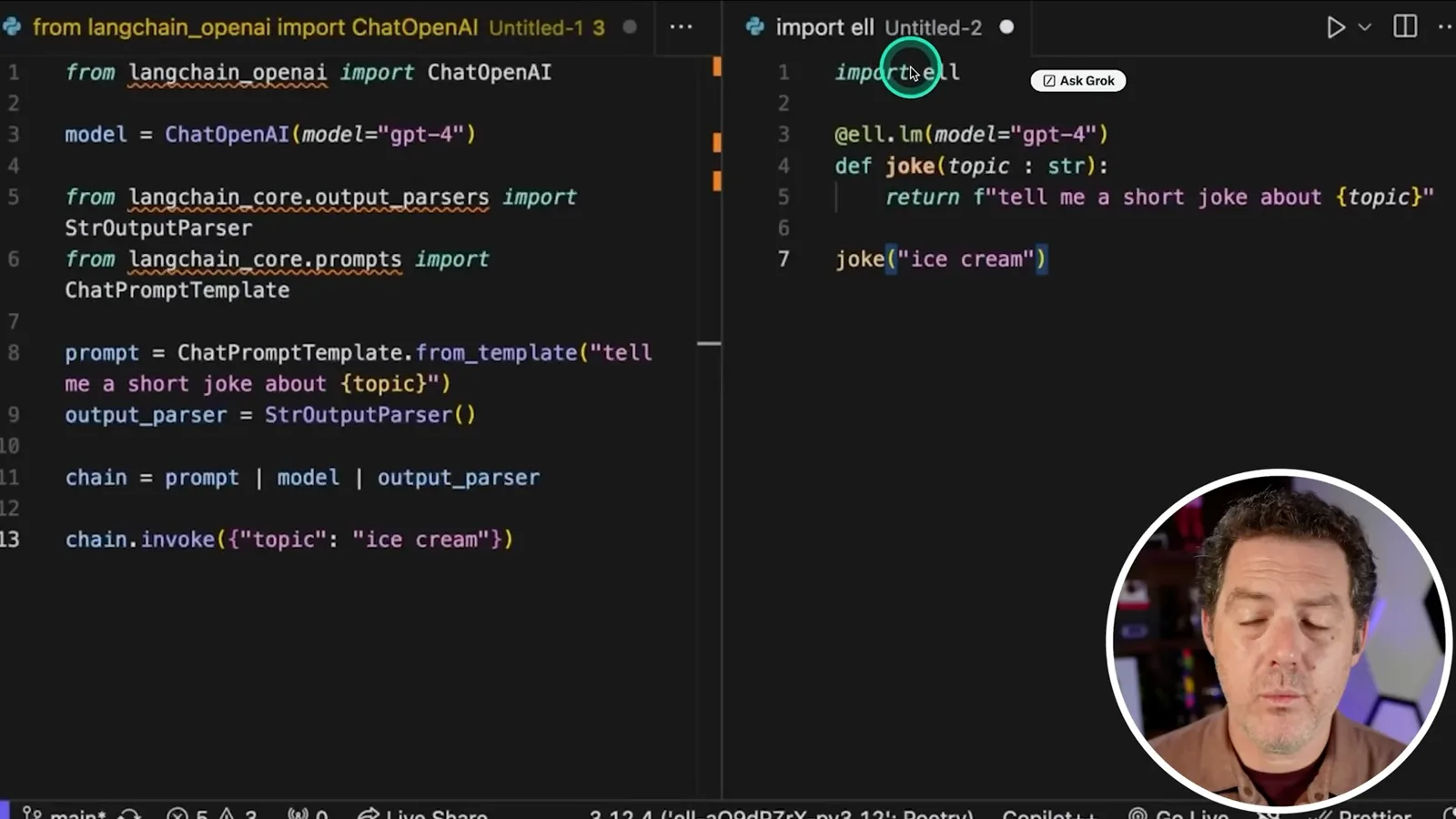This screenshot has width=1456, height=819.
Task: Click 'langchain_core.prompts' on line 6
Action: 265,259
